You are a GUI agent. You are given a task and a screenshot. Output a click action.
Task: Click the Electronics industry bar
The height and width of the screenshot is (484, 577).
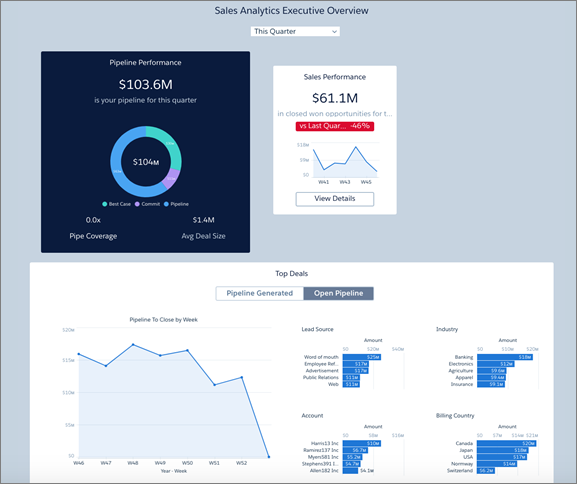coord(496,364)
